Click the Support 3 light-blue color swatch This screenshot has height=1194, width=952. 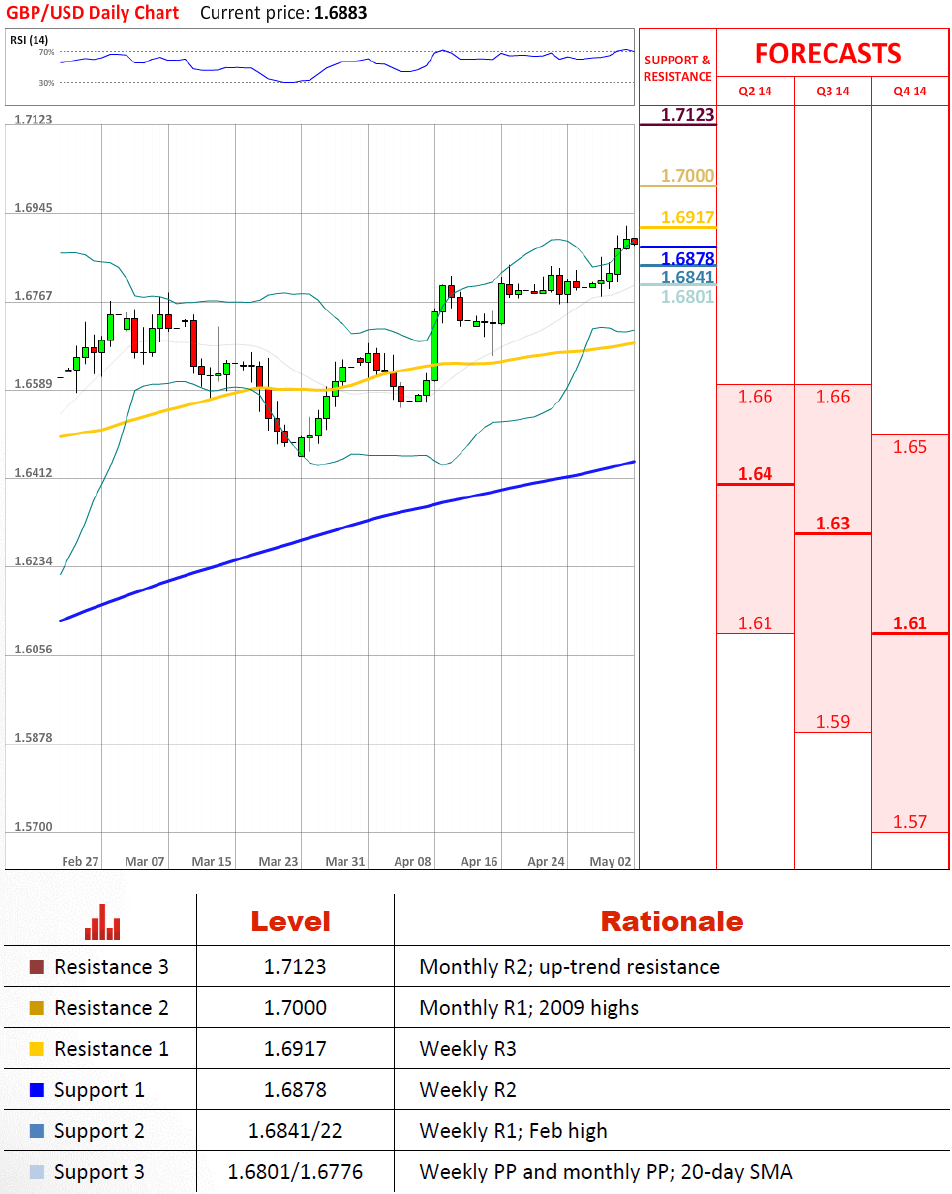coord(37,1173)
